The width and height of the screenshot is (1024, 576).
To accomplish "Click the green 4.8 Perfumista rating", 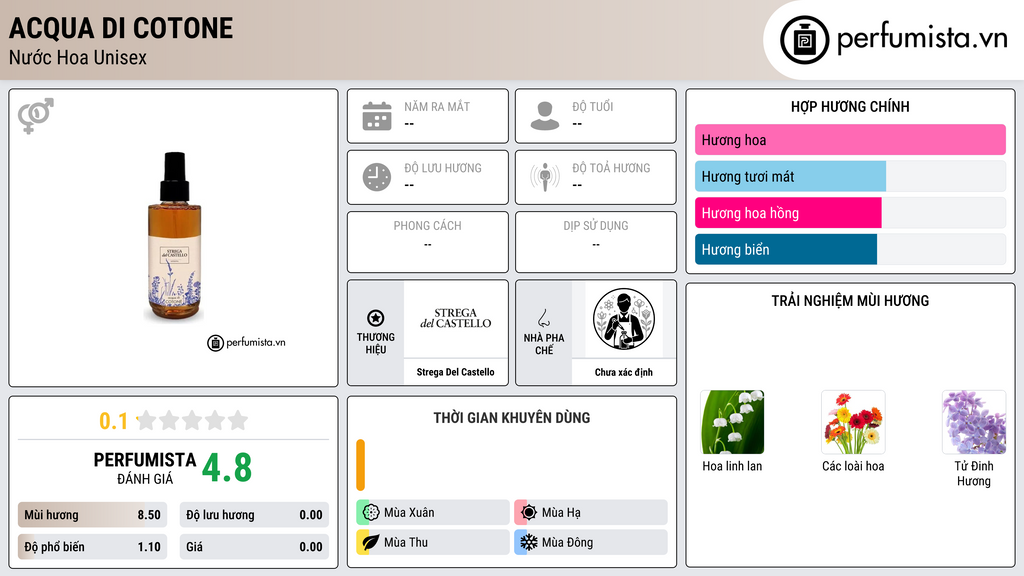I will point(227,468).
